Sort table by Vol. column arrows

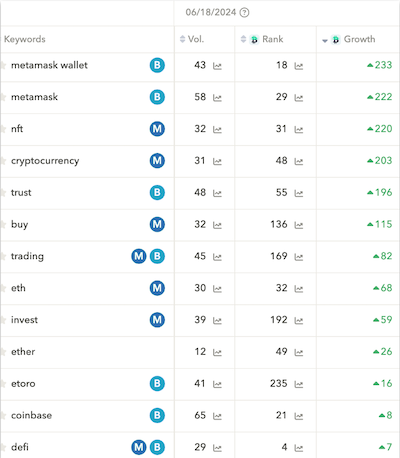click(x=182, y=39)
